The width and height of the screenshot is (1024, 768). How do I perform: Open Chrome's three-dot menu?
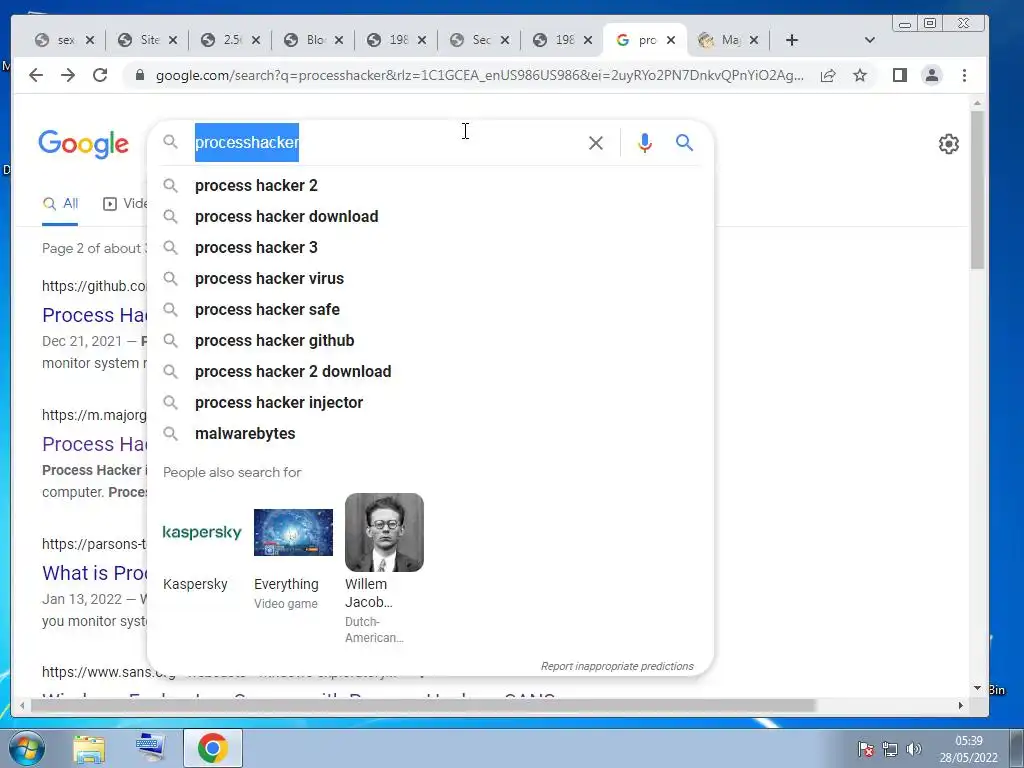tap(965, 75)
